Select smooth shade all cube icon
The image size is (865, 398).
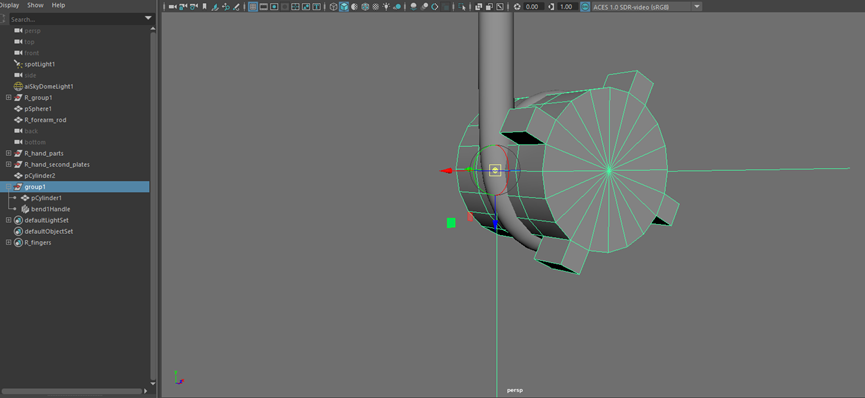344,7
